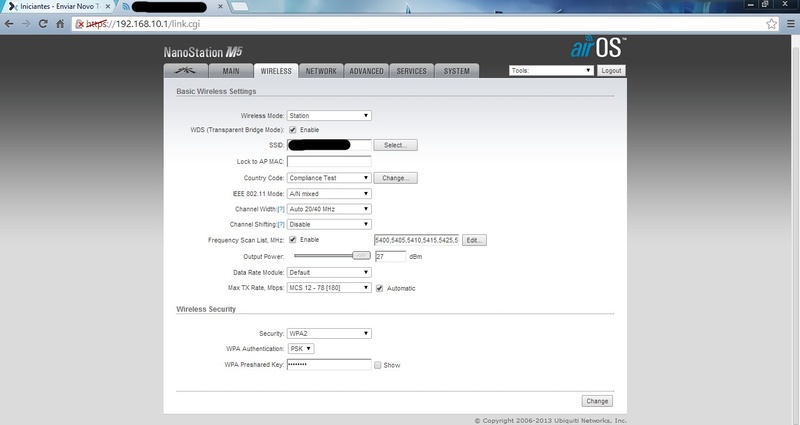Screen dimensions: 800x425
Task: Expand the Tools dropdown
Action: point(551,70)
